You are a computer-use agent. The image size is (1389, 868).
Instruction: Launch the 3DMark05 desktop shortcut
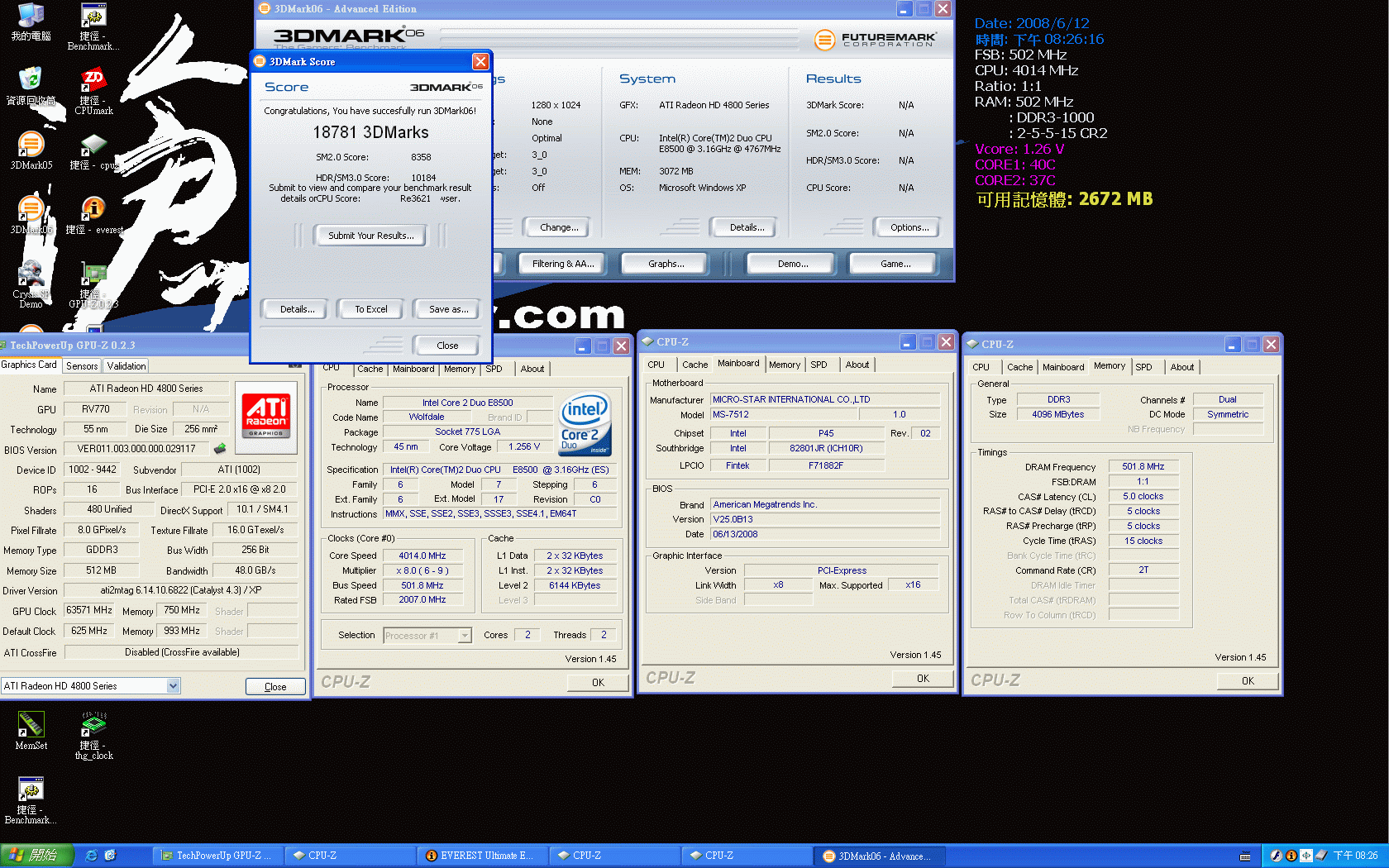[x=31, y=150]
